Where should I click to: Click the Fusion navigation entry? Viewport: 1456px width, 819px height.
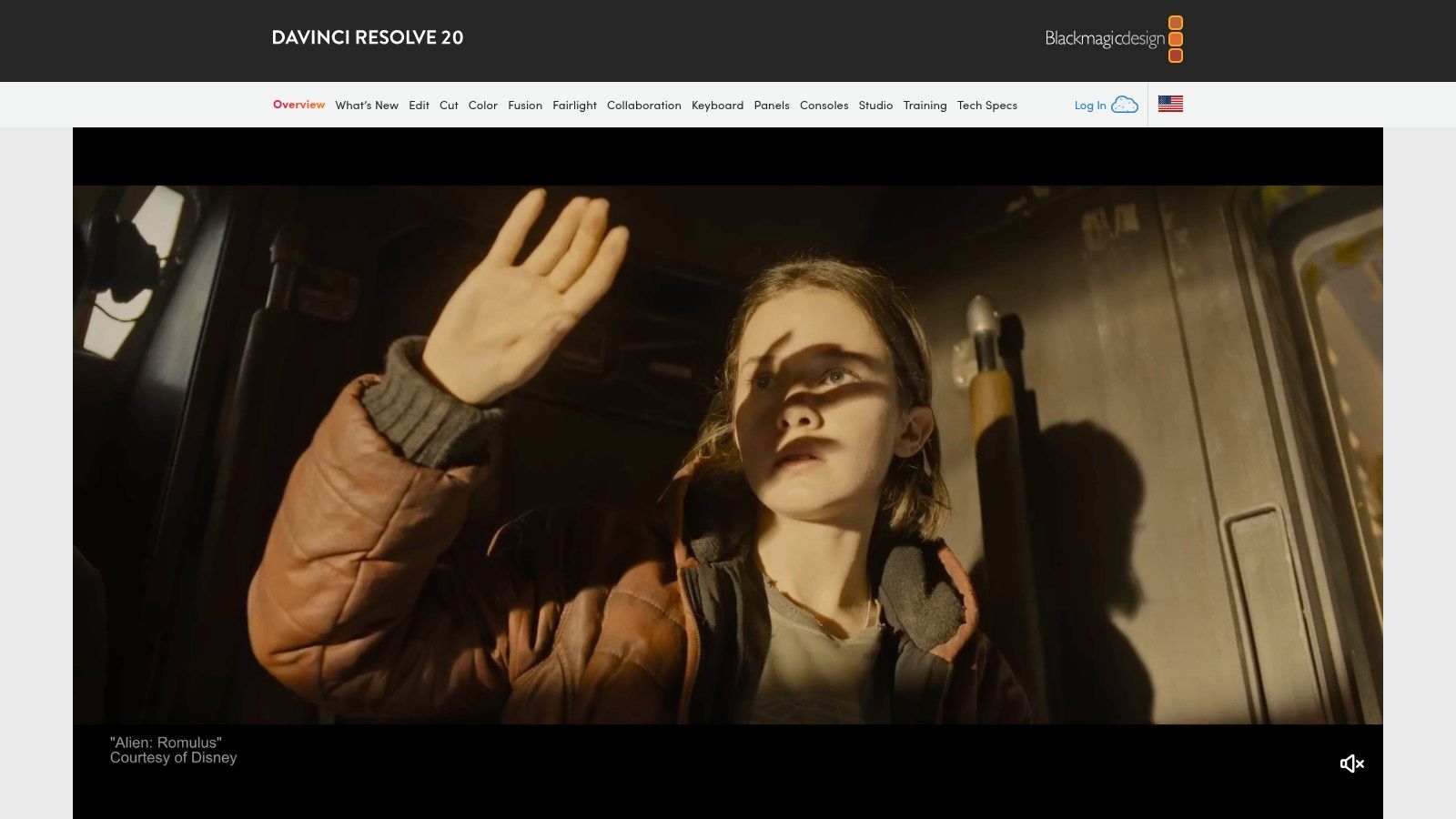pyautogui.click(x=525, y=105)
